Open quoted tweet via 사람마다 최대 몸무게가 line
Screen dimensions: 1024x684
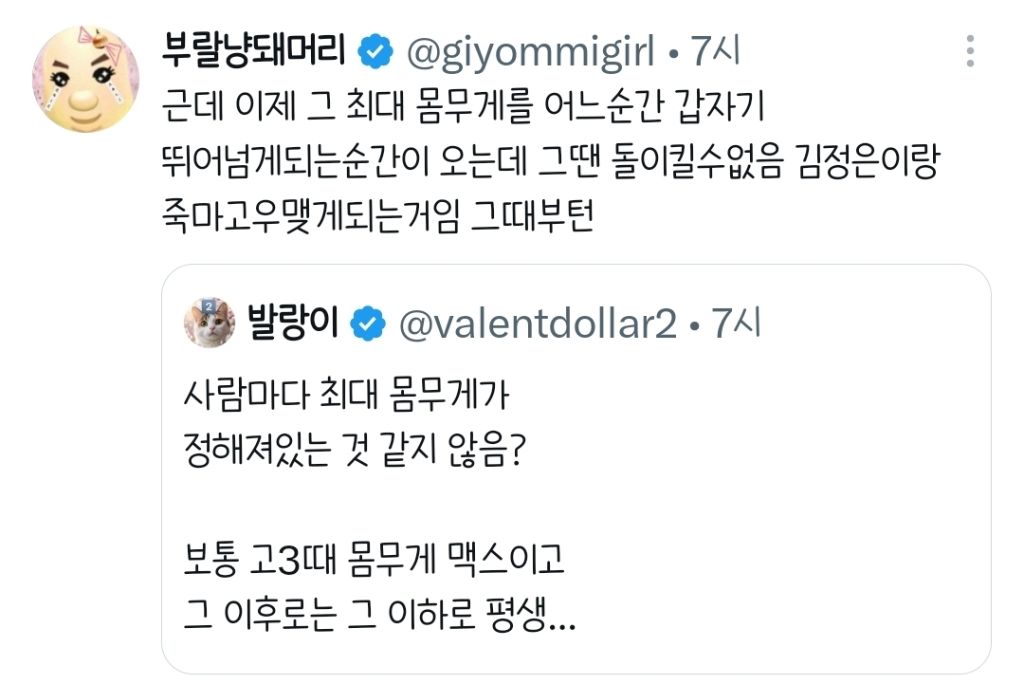tap(346, 395)
